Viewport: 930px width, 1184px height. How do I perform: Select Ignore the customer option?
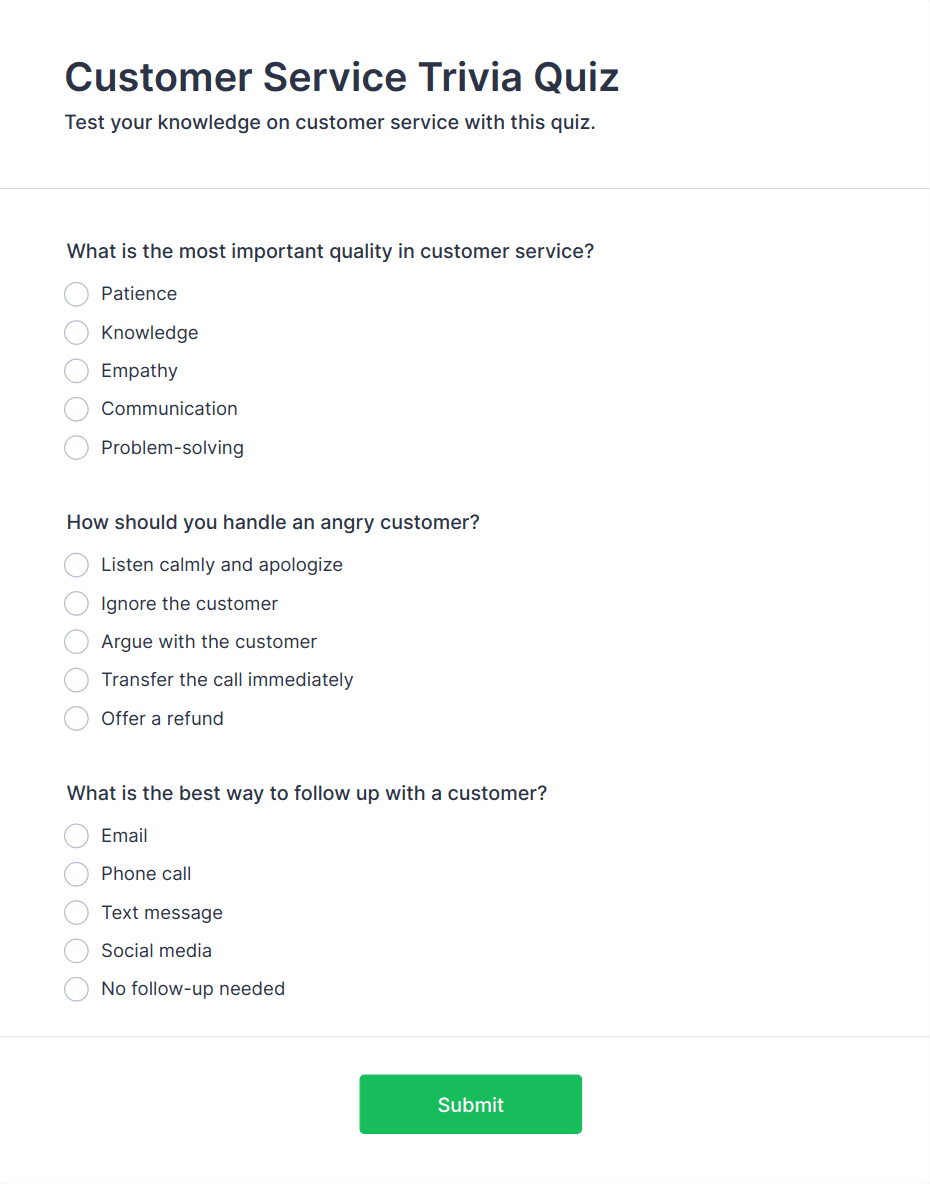click(x=77, y=604)
